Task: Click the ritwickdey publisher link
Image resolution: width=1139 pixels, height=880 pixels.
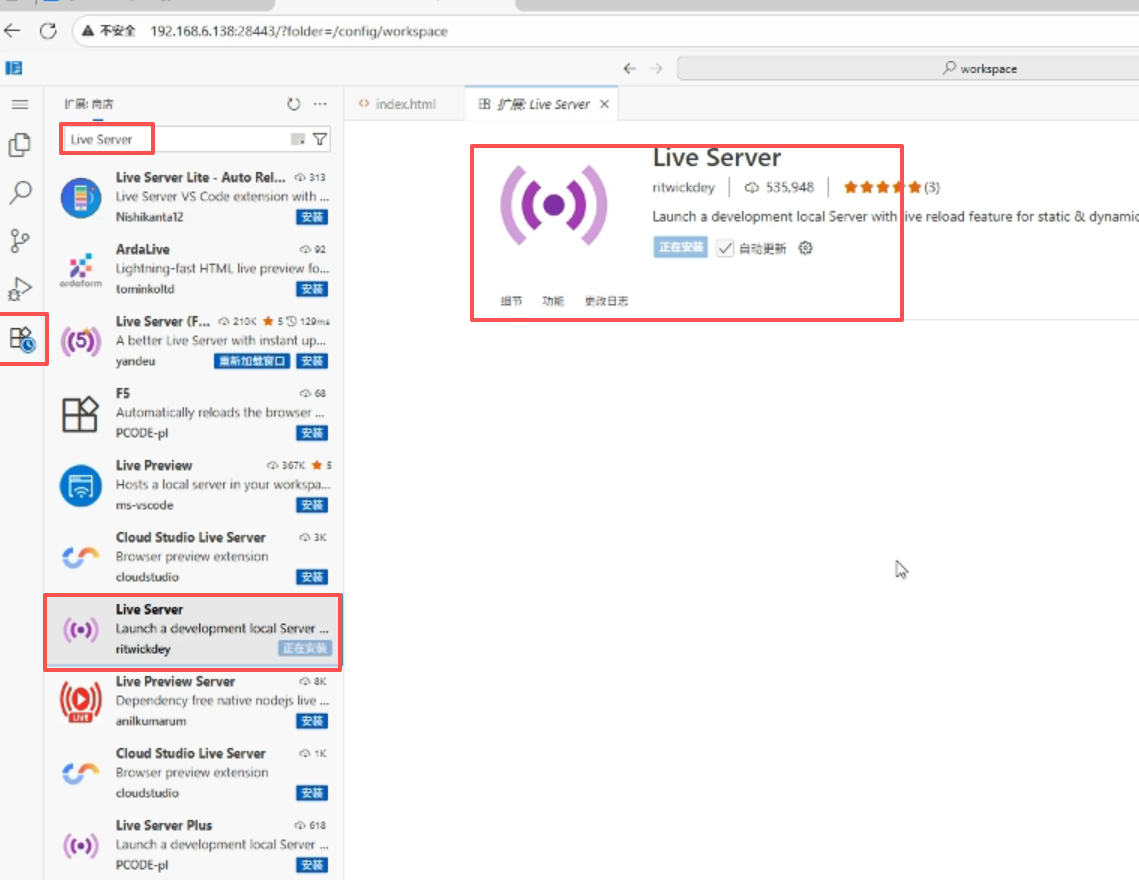Action: [x=683, y=187]
